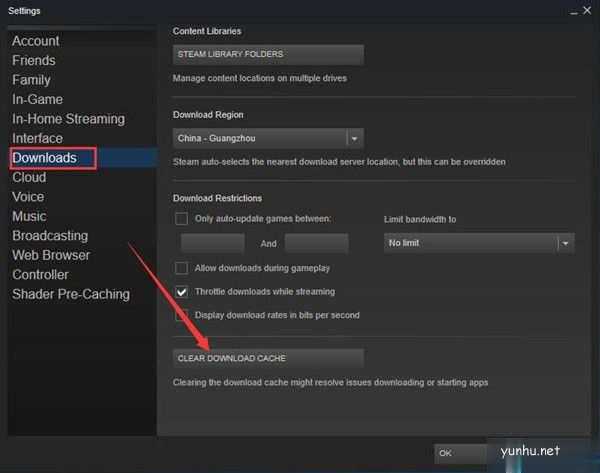Click the auto-update end time field after And
The height and width of the screenshot is (473, 600).
317,243
